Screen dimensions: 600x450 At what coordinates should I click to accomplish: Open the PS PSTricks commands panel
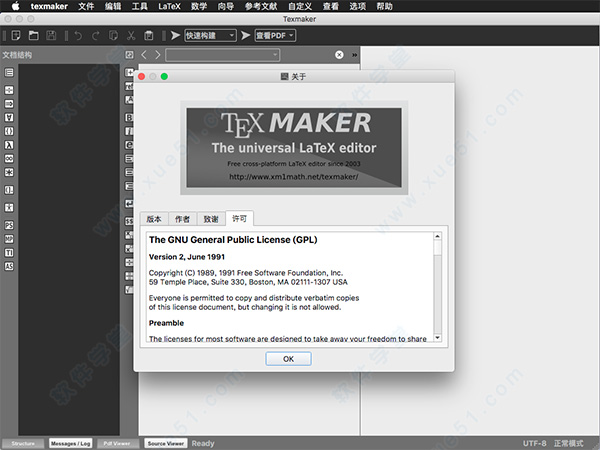click(x=9, y=225)
